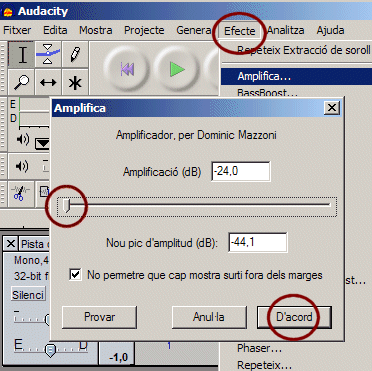372x371 pixels.
Task: Open the Genera menu
Action: (x=193, y=30)
